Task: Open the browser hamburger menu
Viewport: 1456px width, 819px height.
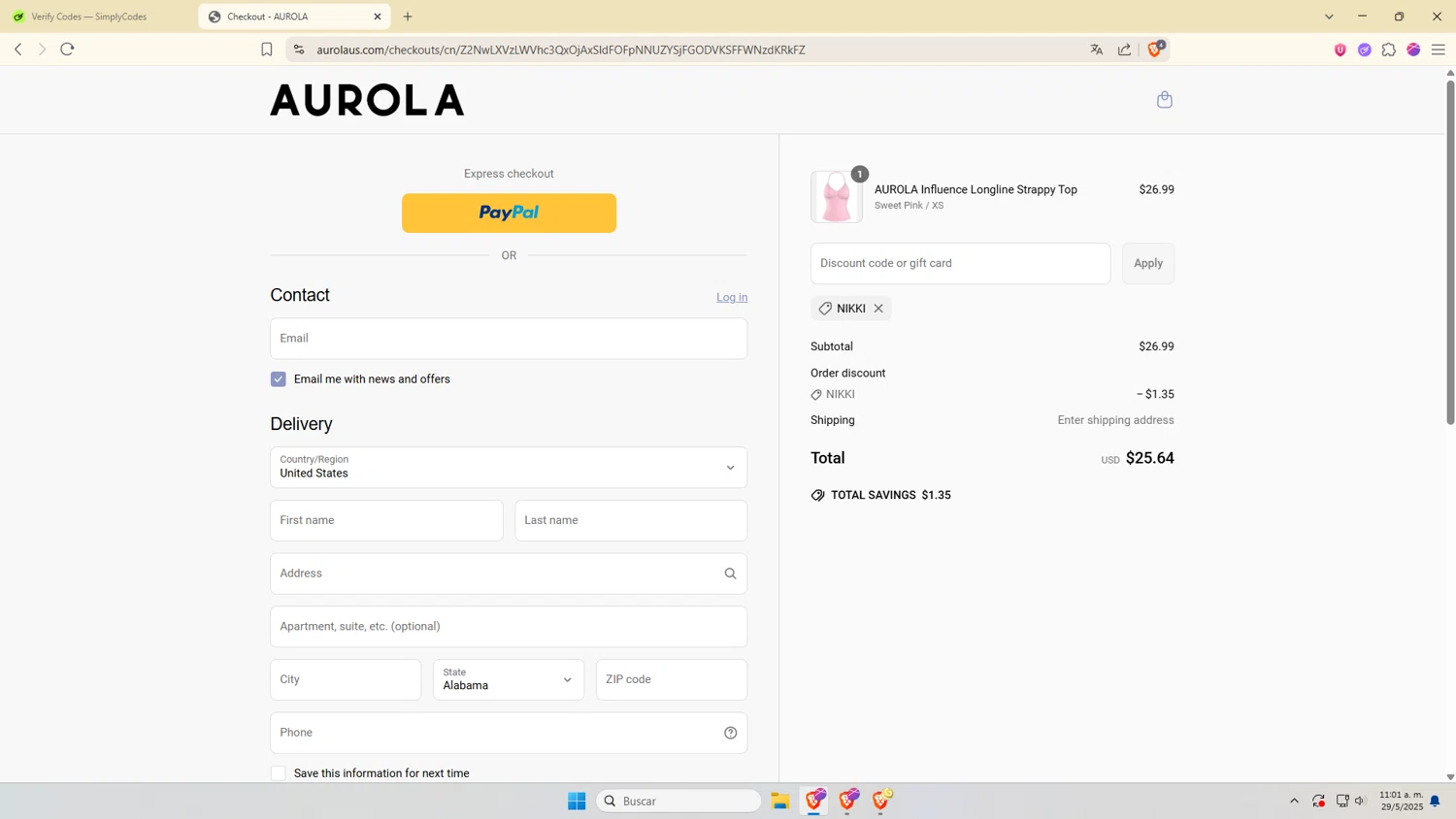Action: pos(1439,49)
